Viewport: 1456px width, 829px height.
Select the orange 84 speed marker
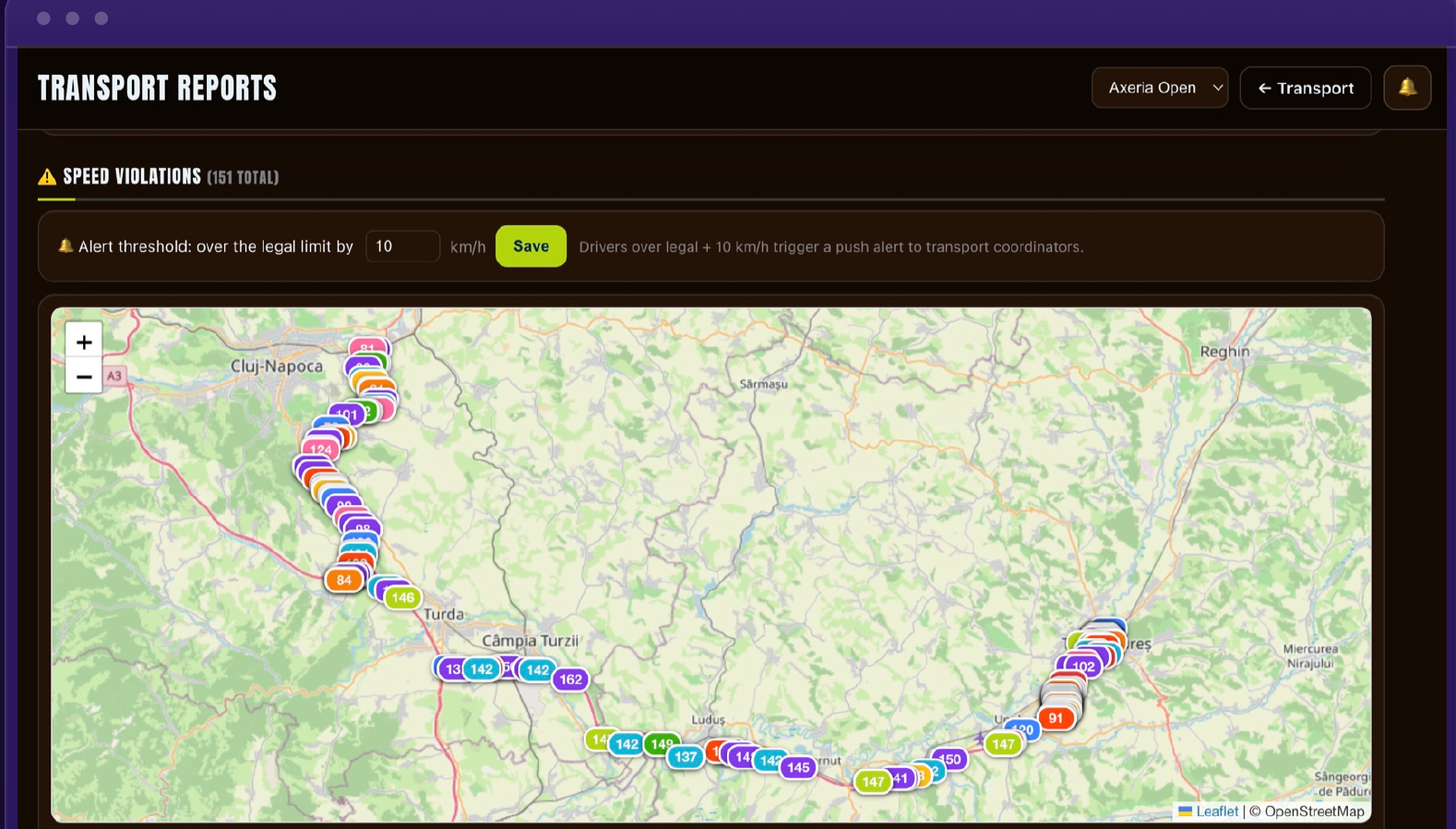pyautogui.click(x=344, y=580)
